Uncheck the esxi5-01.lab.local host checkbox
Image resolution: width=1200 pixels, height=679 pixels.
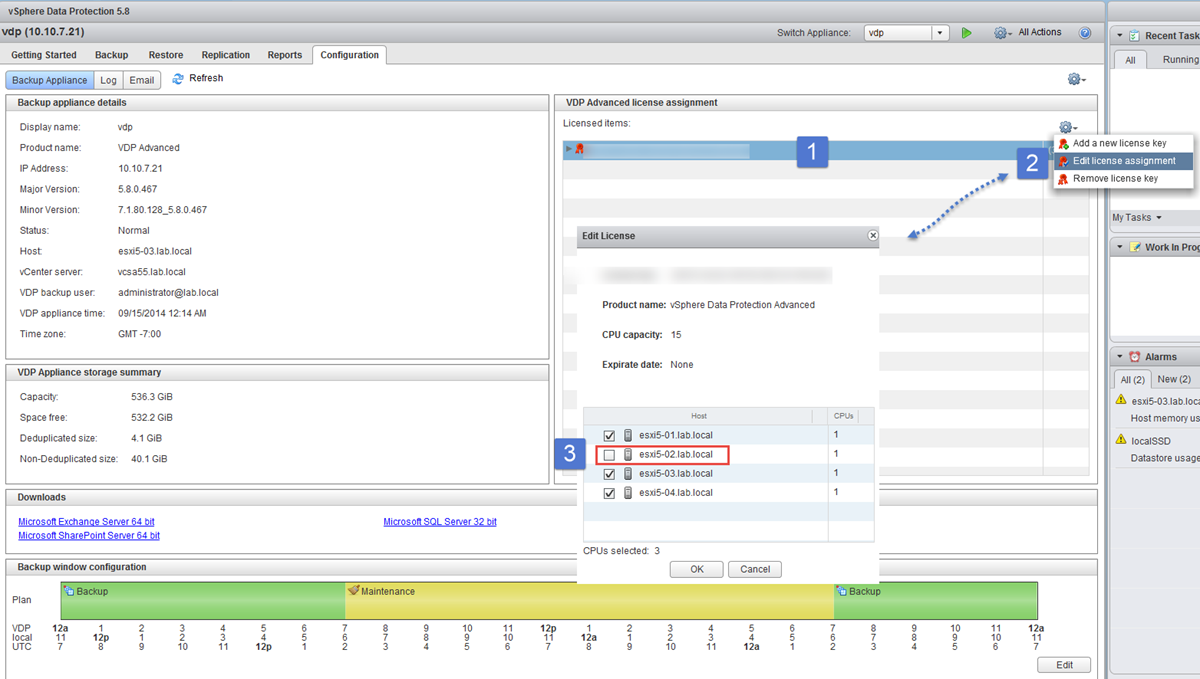(610, 435)
